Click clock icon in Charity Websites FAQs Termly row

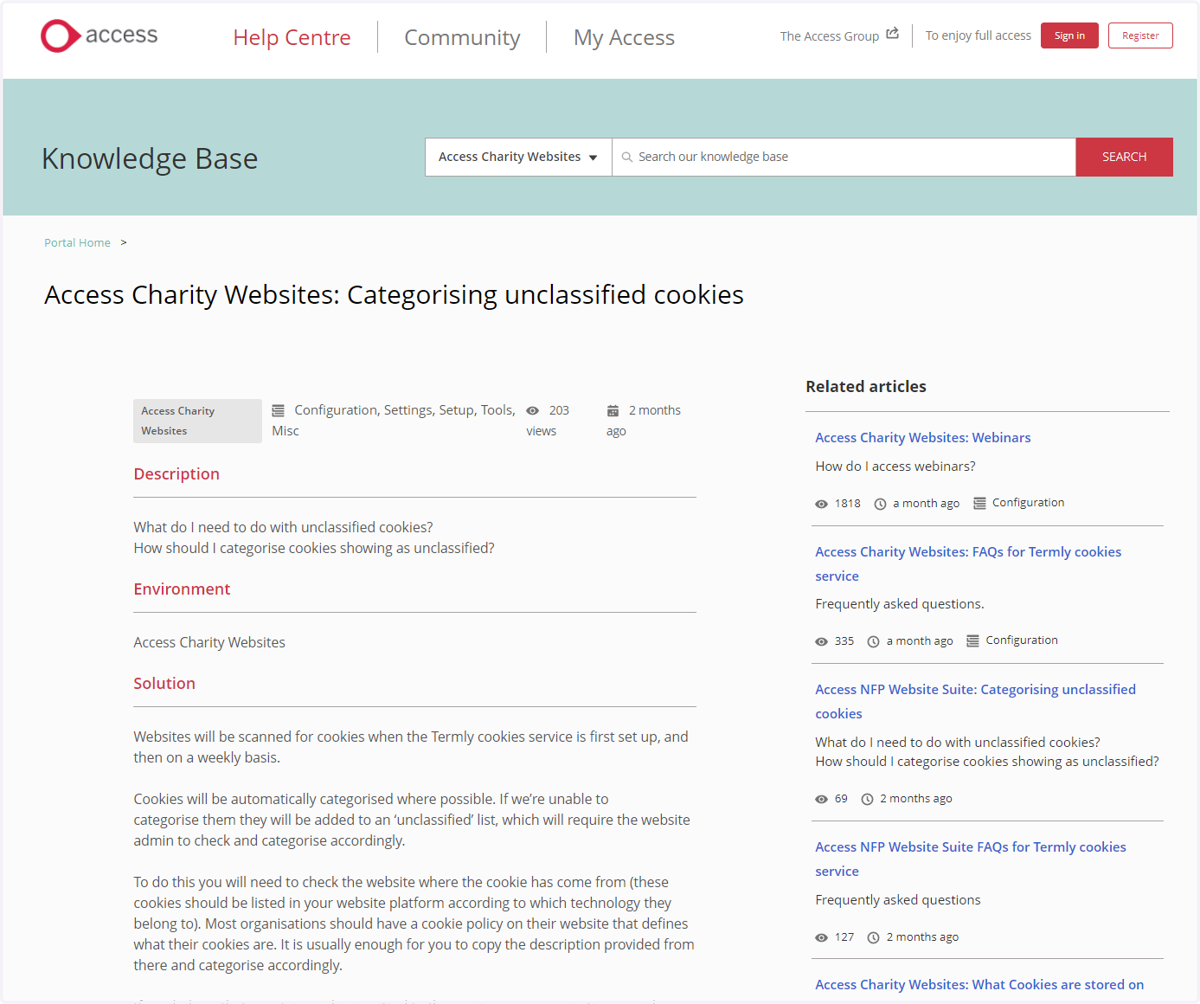(x=874, y=642)
